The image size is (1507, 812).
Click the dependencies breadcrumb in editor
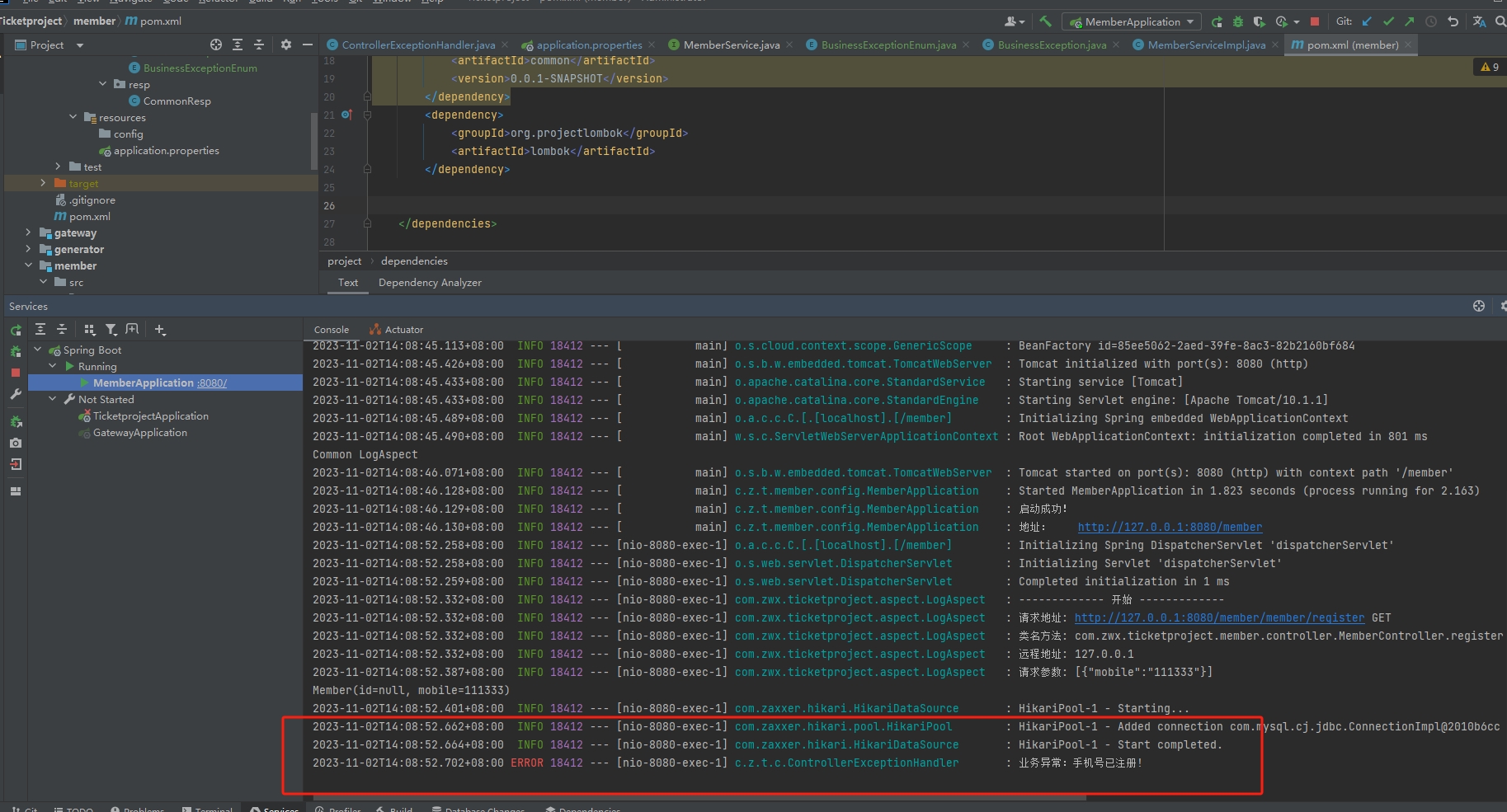click(414, 261)
